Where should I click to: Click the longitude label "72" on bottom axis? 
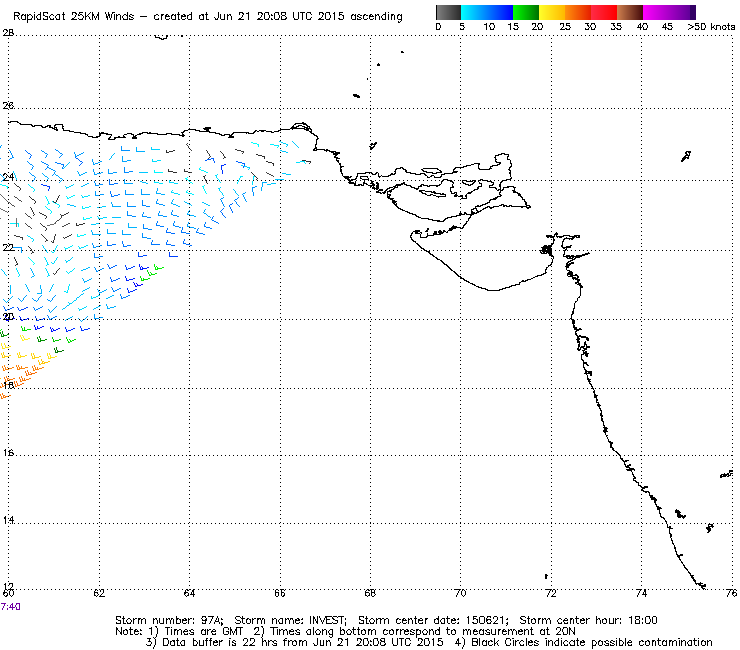click(x=551, y=593)
